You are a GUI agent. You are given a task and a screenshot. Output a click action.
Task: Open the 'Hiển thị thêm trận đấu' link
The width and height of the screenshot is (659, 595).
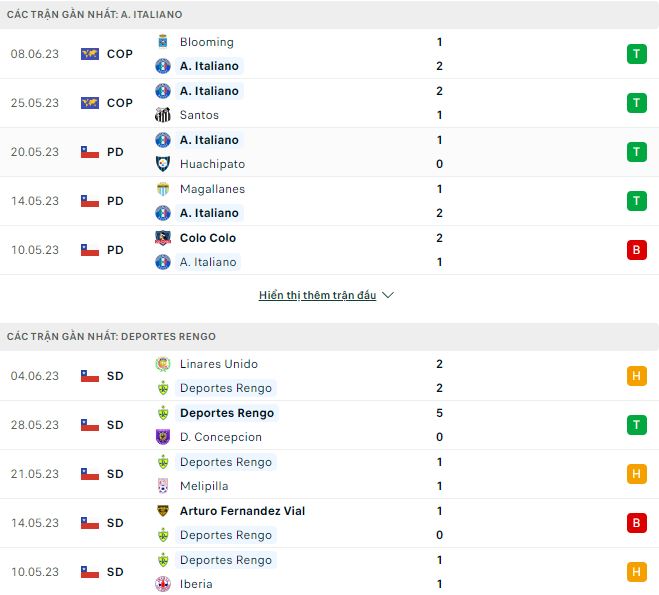317,295
